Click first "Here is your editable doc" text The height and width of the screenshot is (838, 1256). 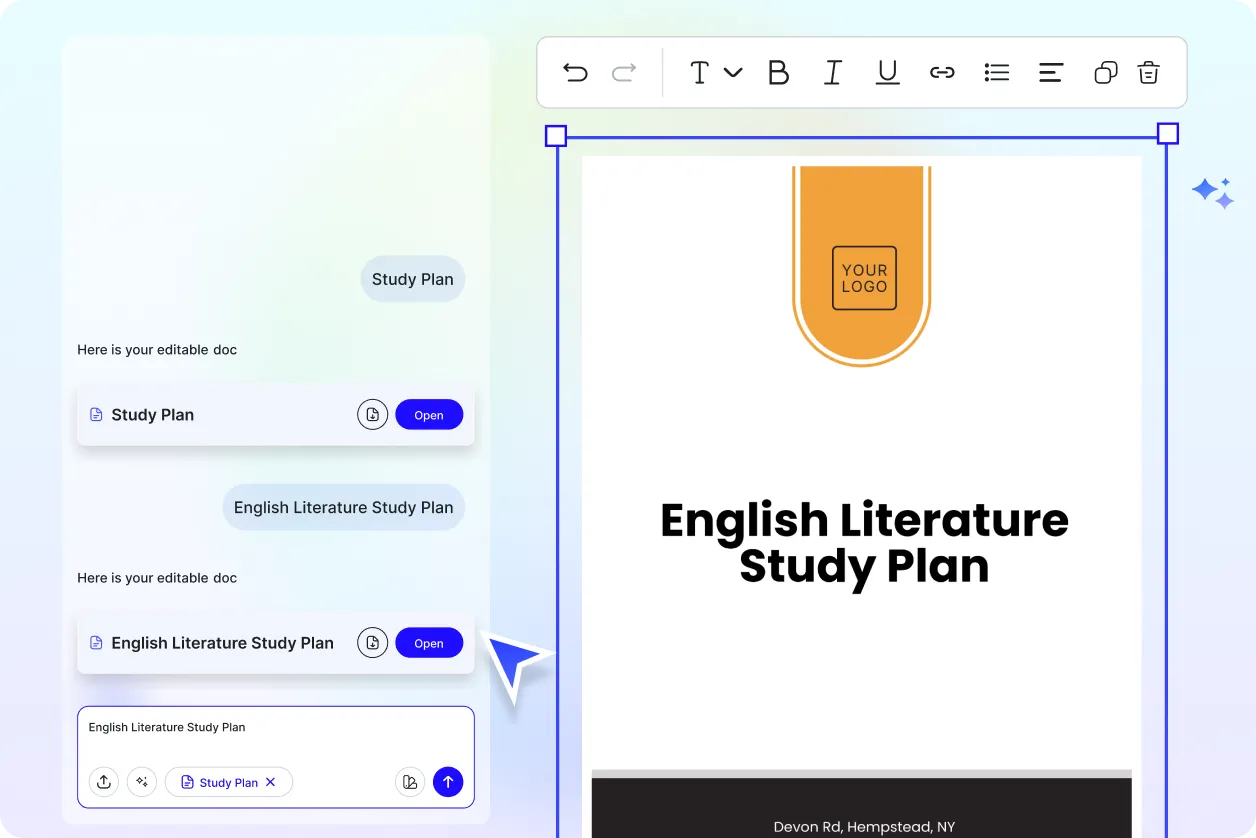pos(157,350)
